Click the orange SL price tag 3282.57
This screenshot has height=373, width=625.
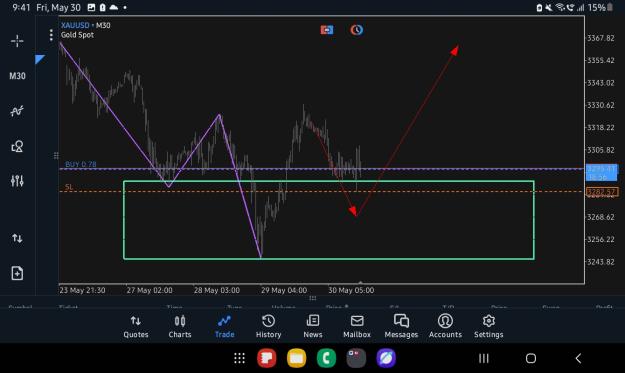(x=602, y=192)
